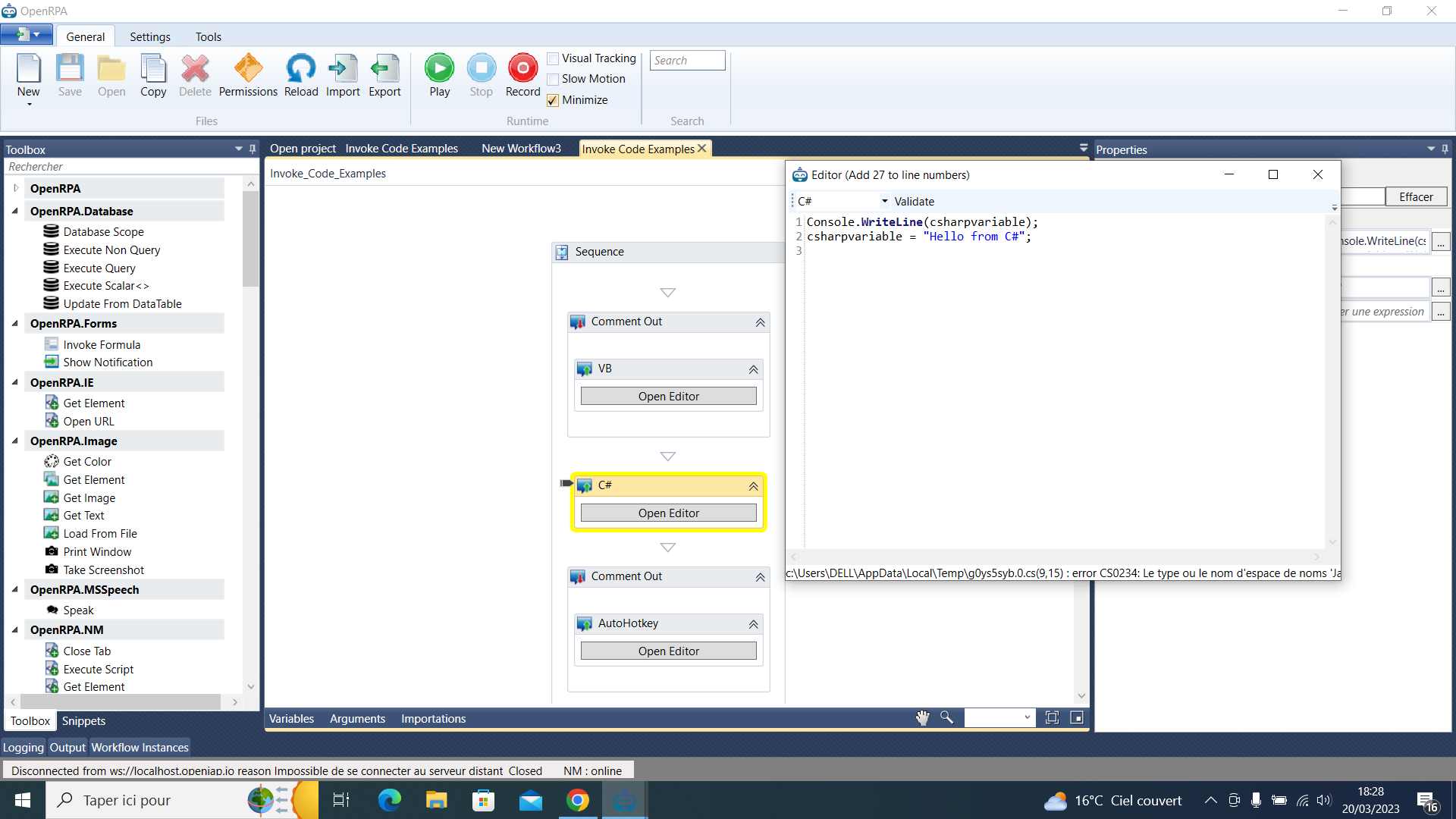
Task: Export the workflow using the Export icon
Action: [x=384, y=68]
